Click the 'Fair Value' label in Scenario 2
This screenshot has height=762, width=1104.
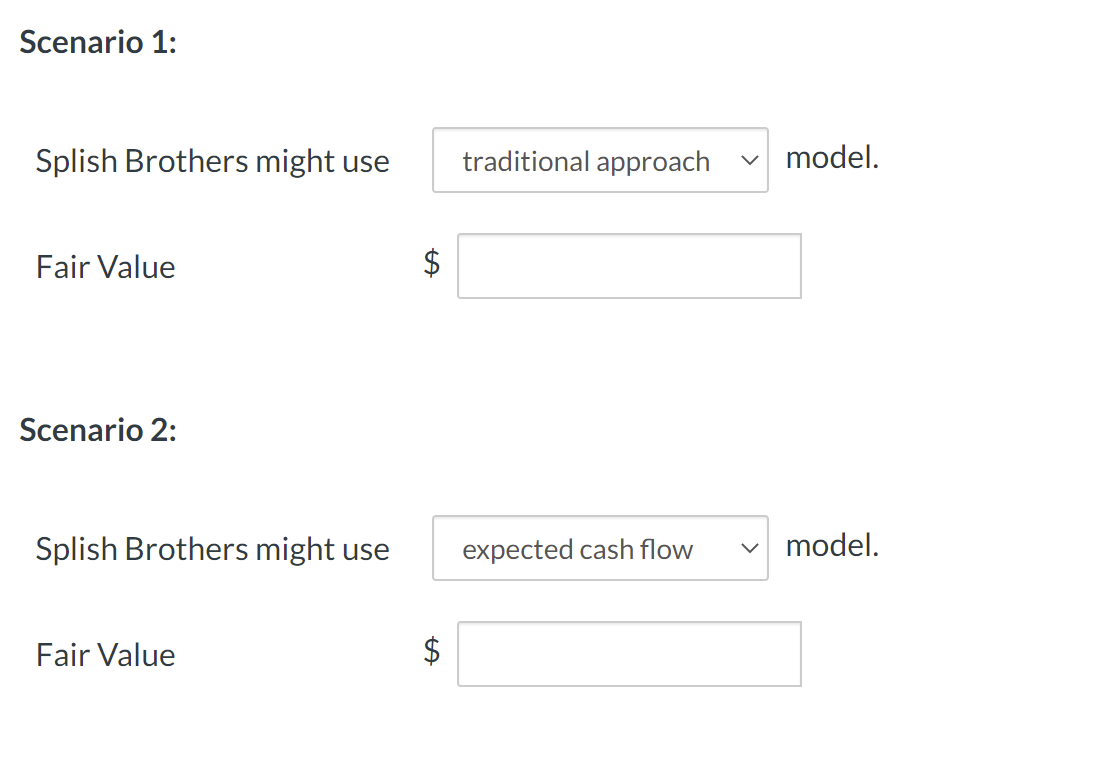tap(105, 655)
